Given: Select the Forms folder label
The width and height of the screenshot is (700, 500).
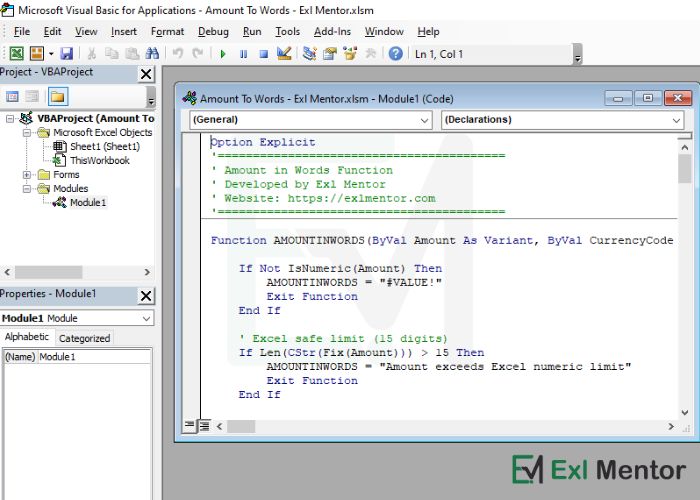Looking at the screenshot, I should pos(66,175).
